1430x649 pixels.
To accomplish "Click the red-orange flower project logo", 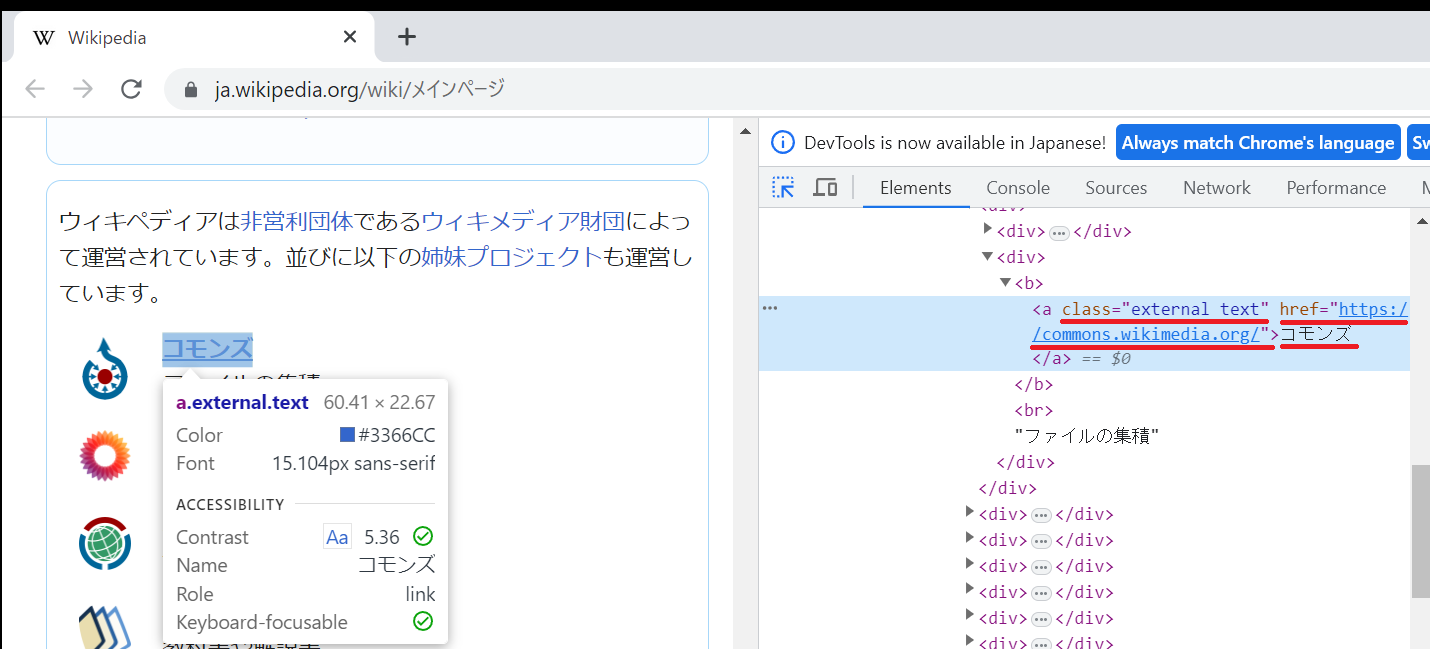I will coord(105,456).
